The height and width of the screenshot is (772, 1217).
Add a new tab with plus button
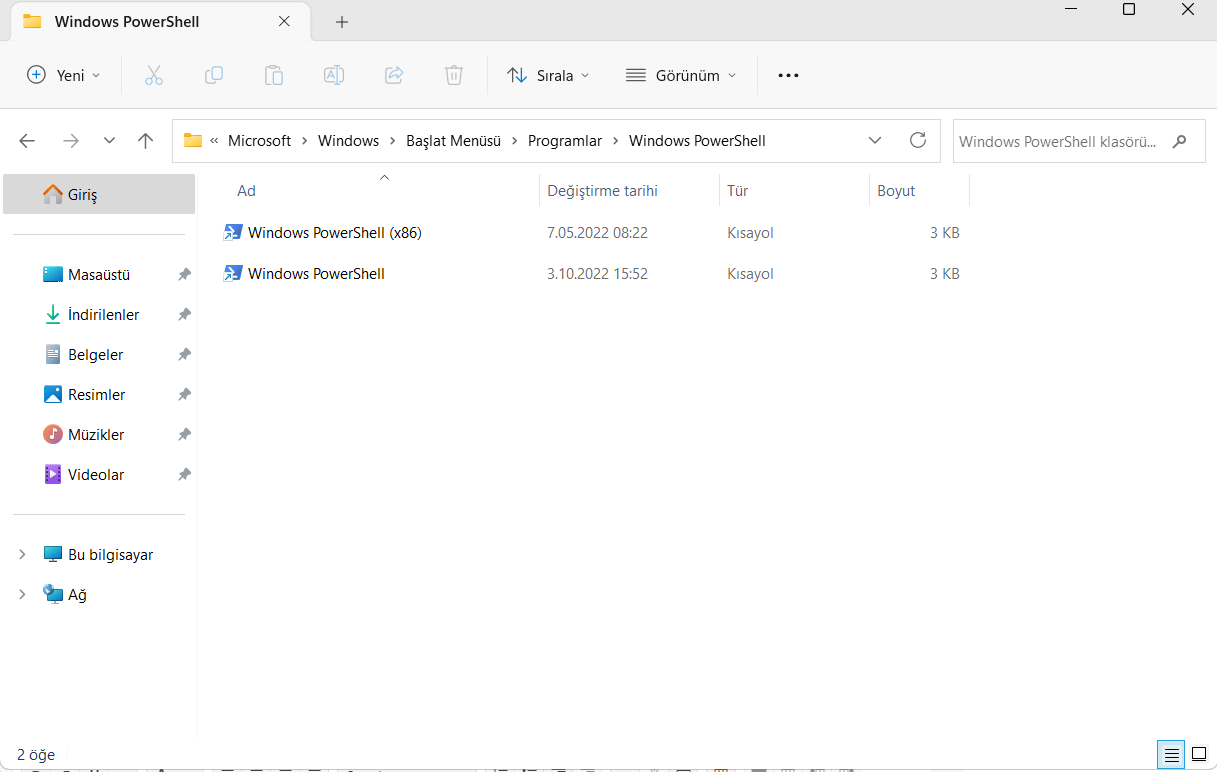[x=342, y=21]
